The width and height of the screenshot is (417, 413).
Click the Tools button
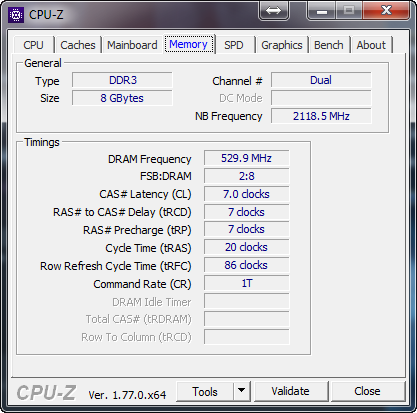(x=205, y=392)
